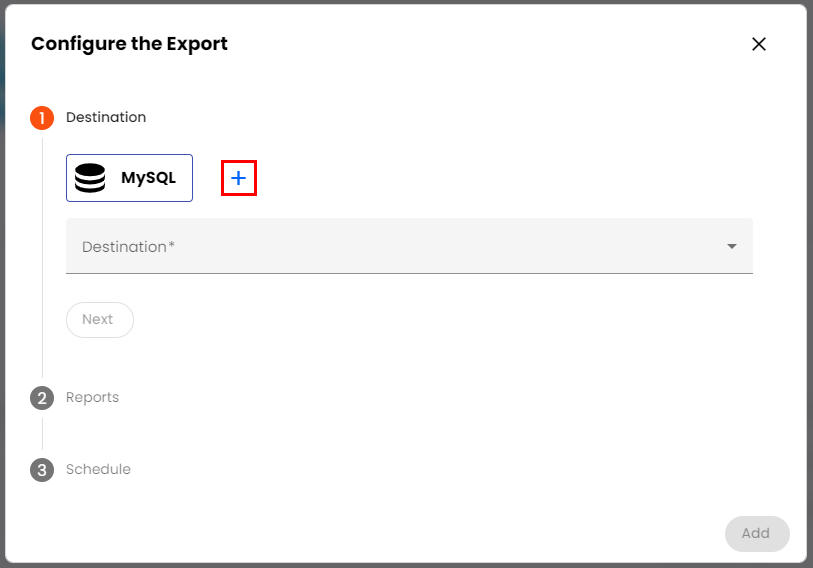
Task: Click the step 2 number circle
Action: click(x=42, y=398)
